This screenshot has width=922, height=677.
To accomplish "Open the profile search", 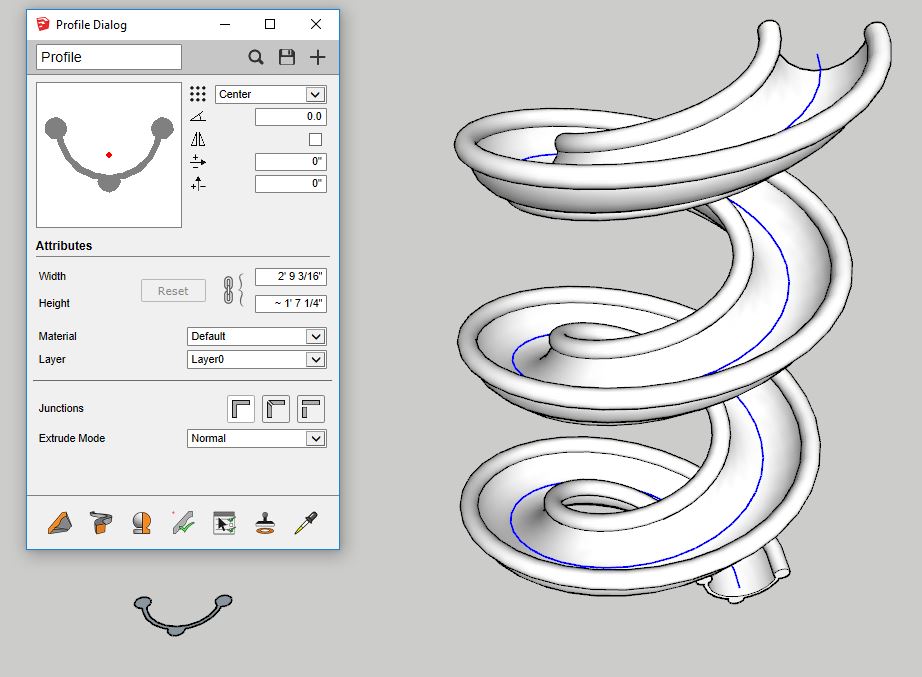I will coord(257,57).
